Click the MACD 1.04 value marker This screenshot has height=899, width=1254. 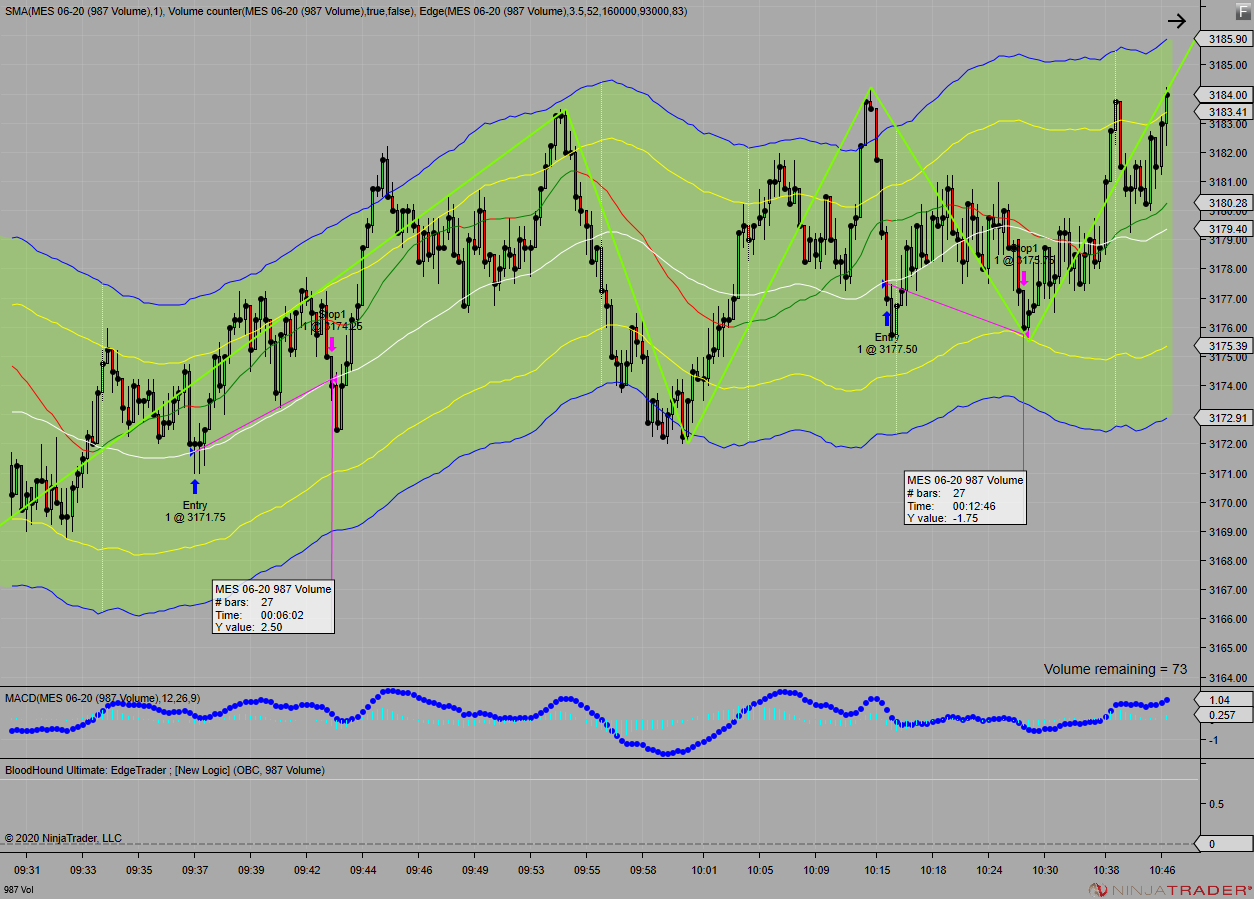pyautogui.click(x=1225, y=700)
